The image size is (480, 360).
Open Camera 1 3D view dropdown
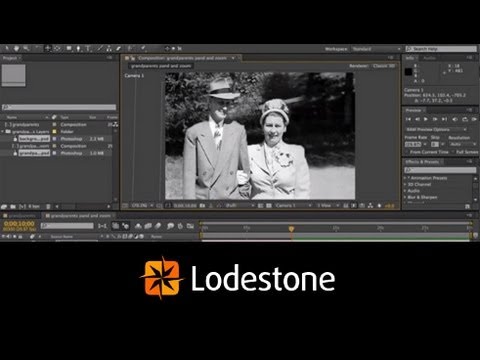(293, 206)
